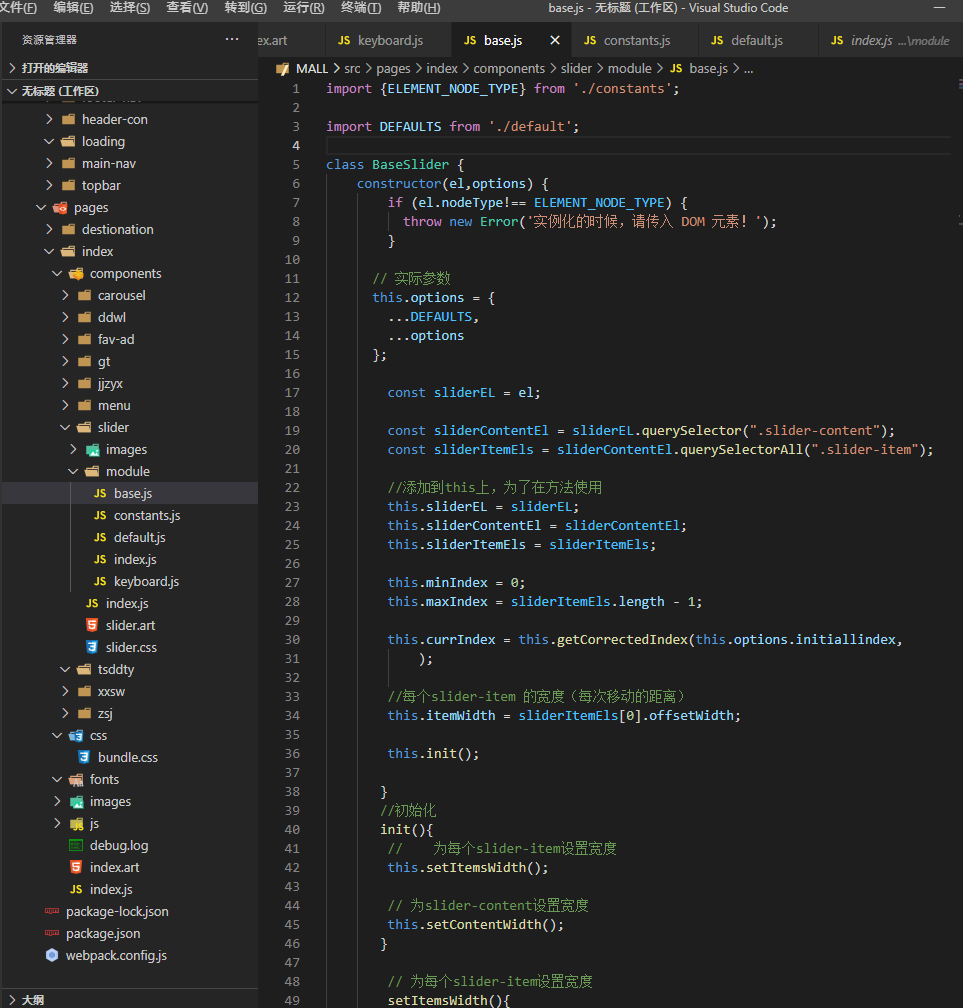
Task: Click the three-dot menu in explorer header
Action: coord(232,39)
